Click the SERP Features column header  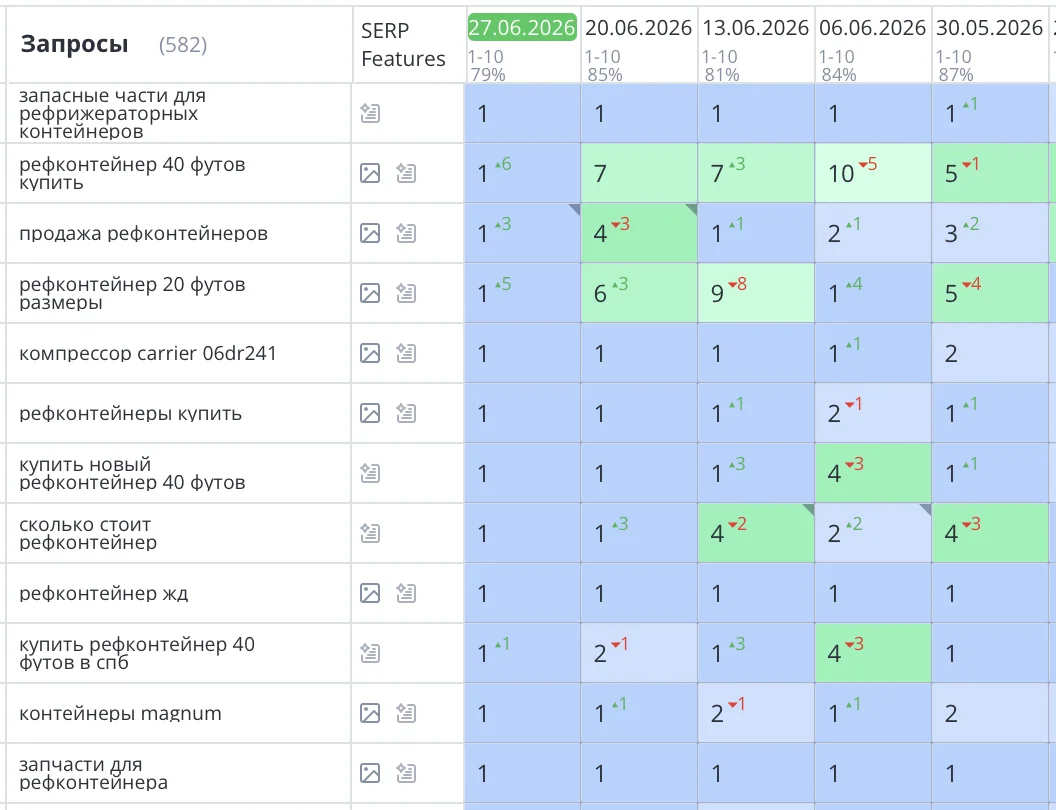(403, 44)
